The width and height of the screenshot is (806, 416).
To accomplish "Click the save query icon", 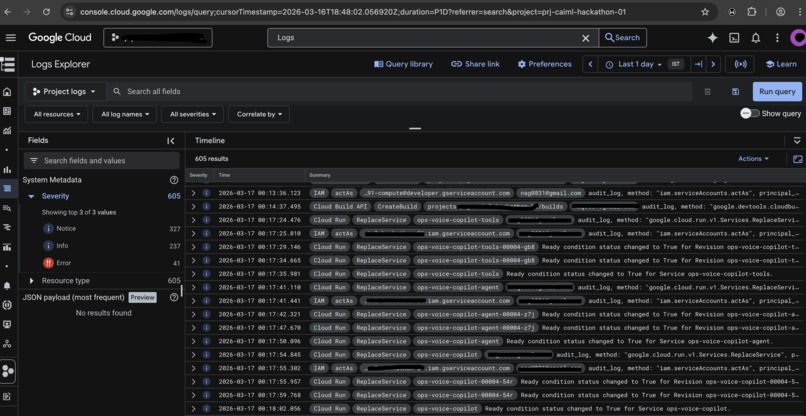I will click(x=735, y=92).
